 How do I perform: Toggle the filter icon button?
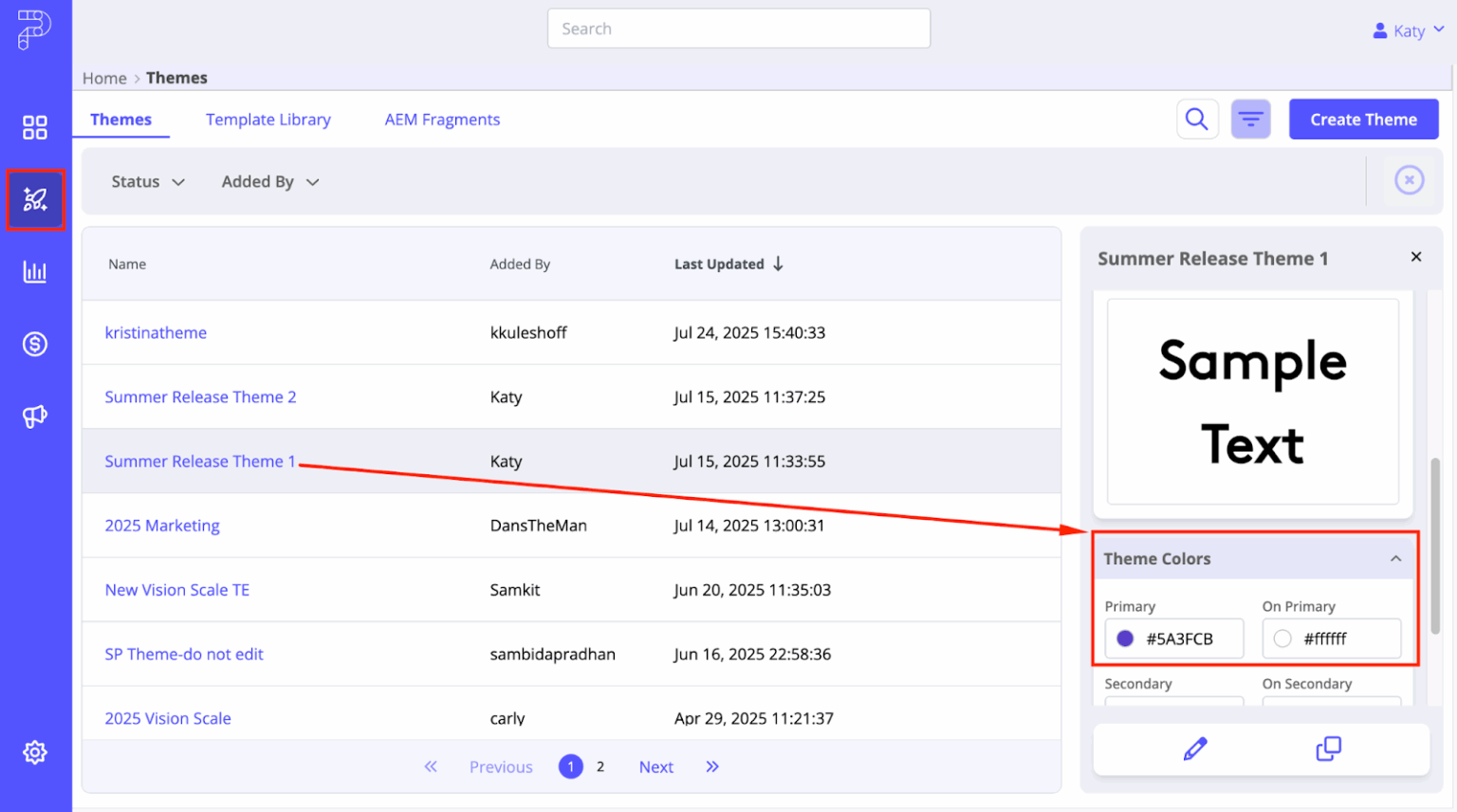pyautogui.click(x=1251, y=120)
